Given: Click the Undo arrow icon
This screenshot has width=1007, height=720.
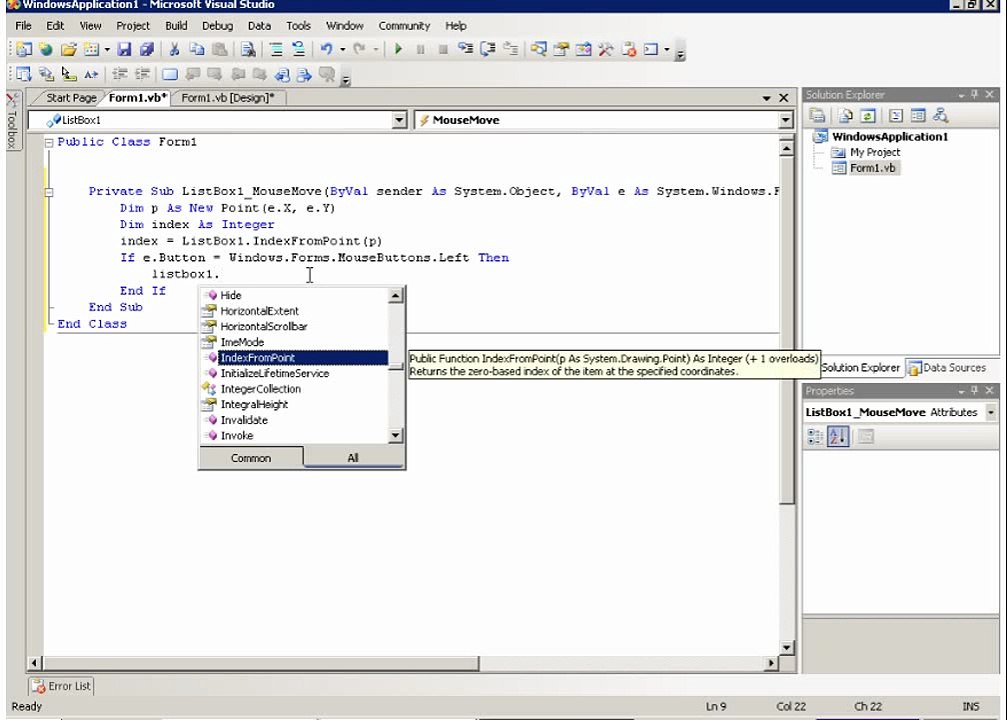Looking at the screenshot, I should 327,49.
